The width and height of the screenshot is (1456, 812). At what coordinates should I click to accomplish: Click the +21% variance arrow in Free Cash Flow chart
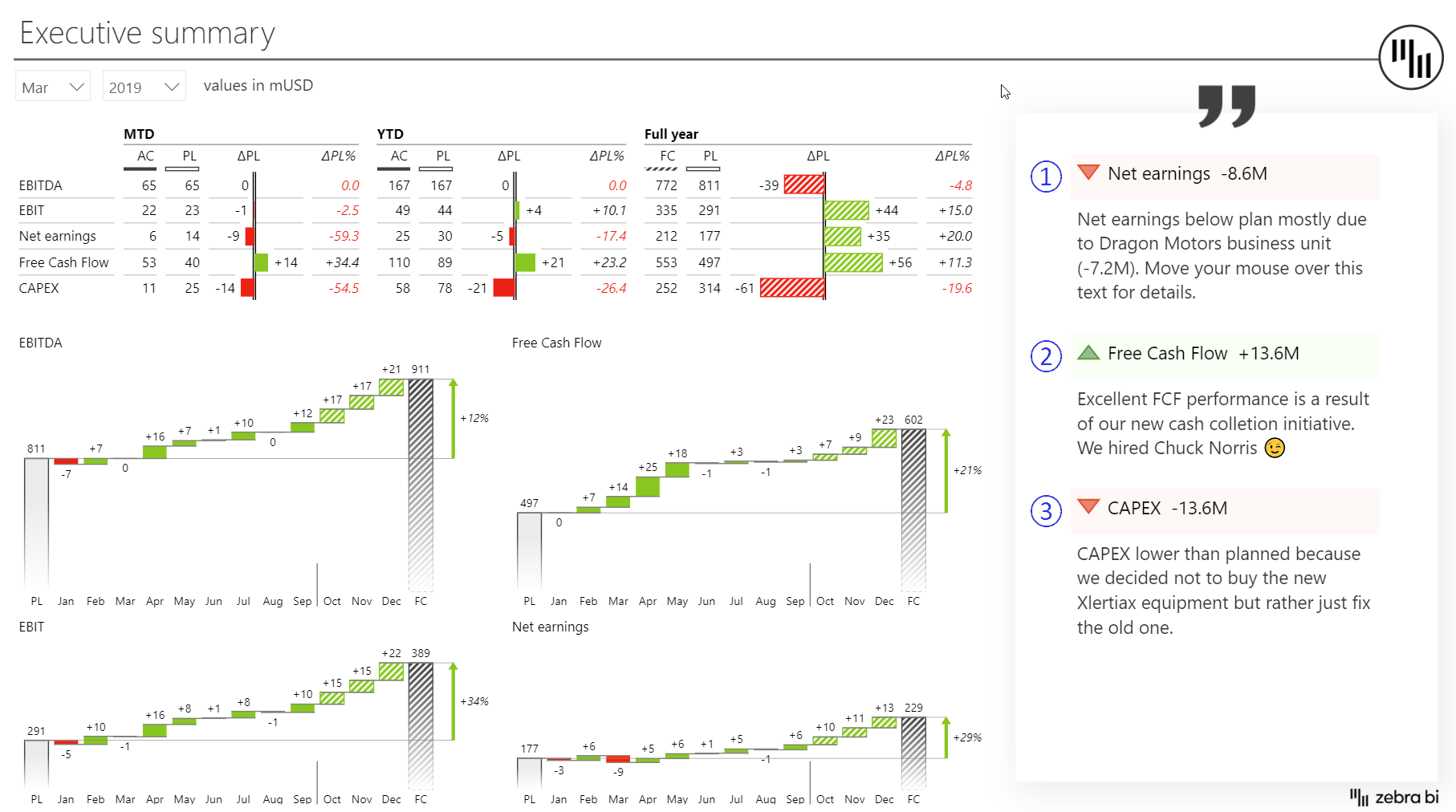pyautogui.click(x=947, y=469)
